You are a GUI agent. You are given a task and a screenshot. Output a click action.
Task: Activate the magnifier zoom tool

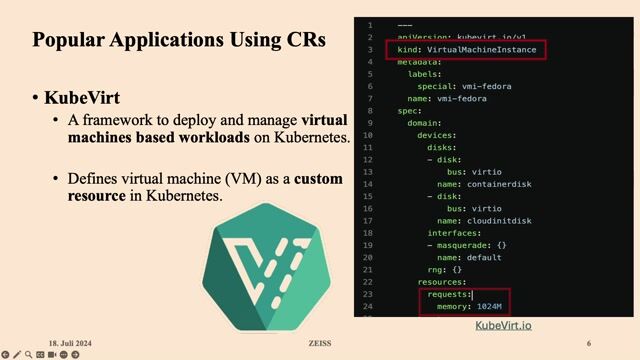pyautogui.click(x=28, y=355)
